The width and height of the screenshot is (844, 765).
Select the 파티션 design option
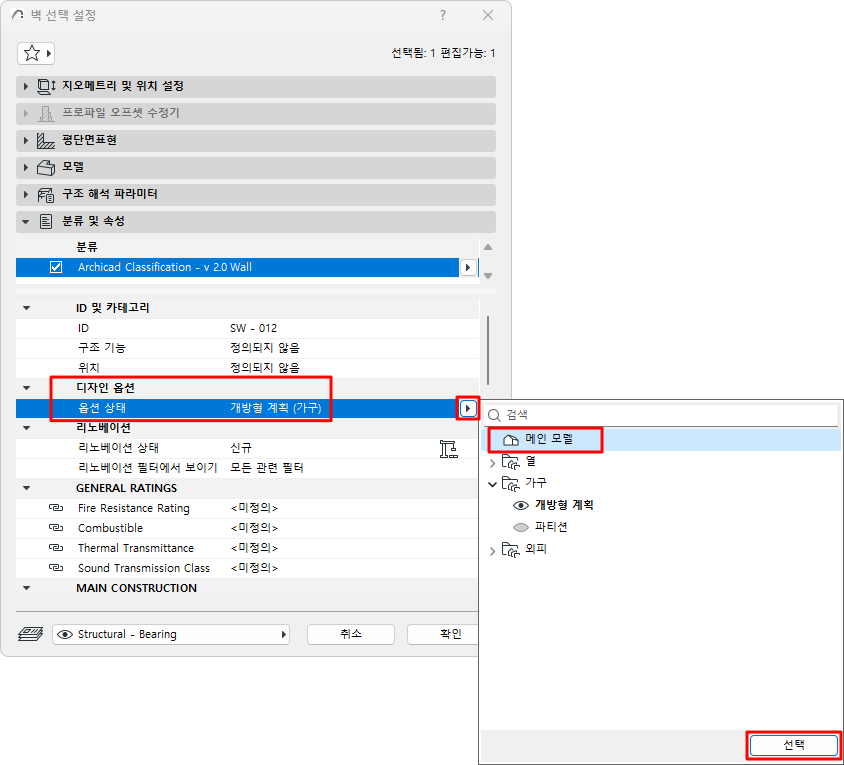point(551,527)
